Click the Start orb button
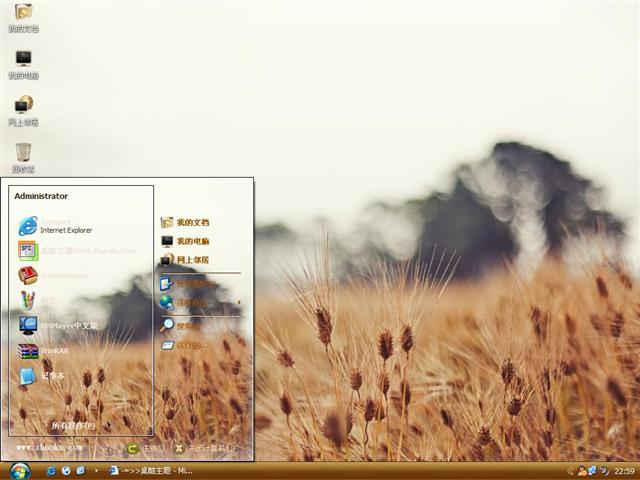The width and height of the screenshot is (640, 480). pyautogui.click(x=20, y=471)
